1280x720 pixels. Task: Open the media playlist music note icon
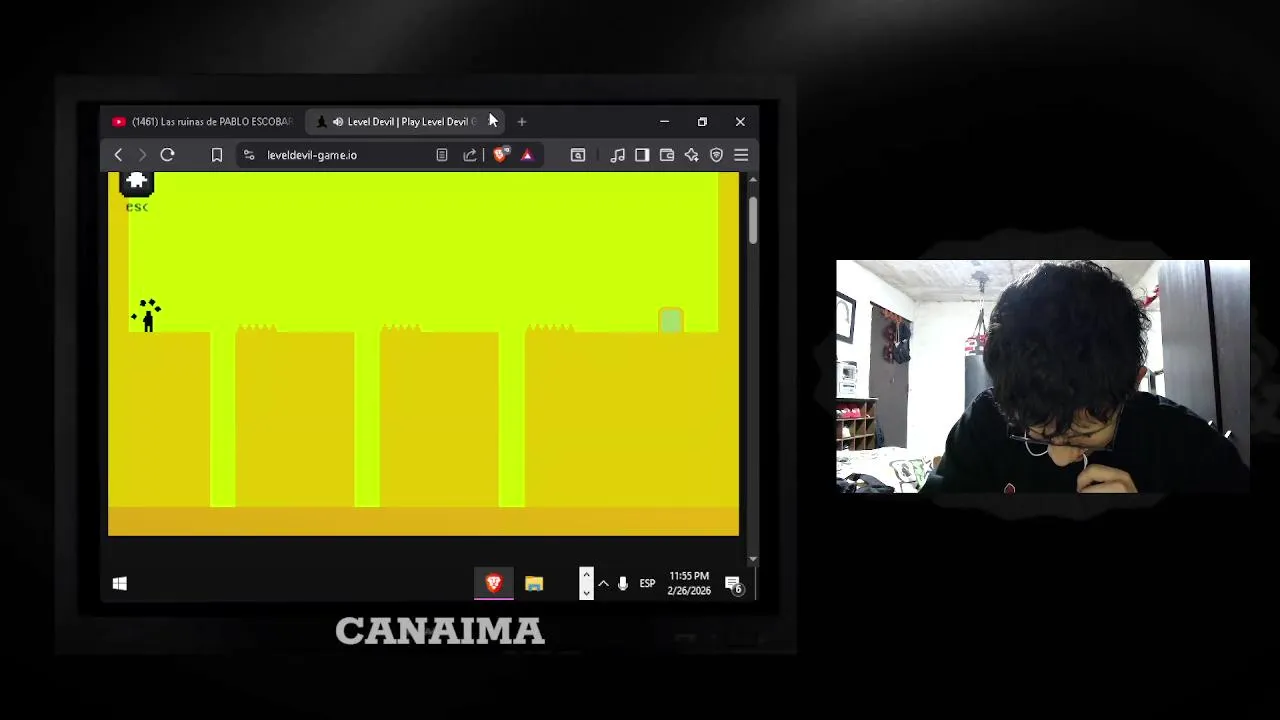[618, 155]
